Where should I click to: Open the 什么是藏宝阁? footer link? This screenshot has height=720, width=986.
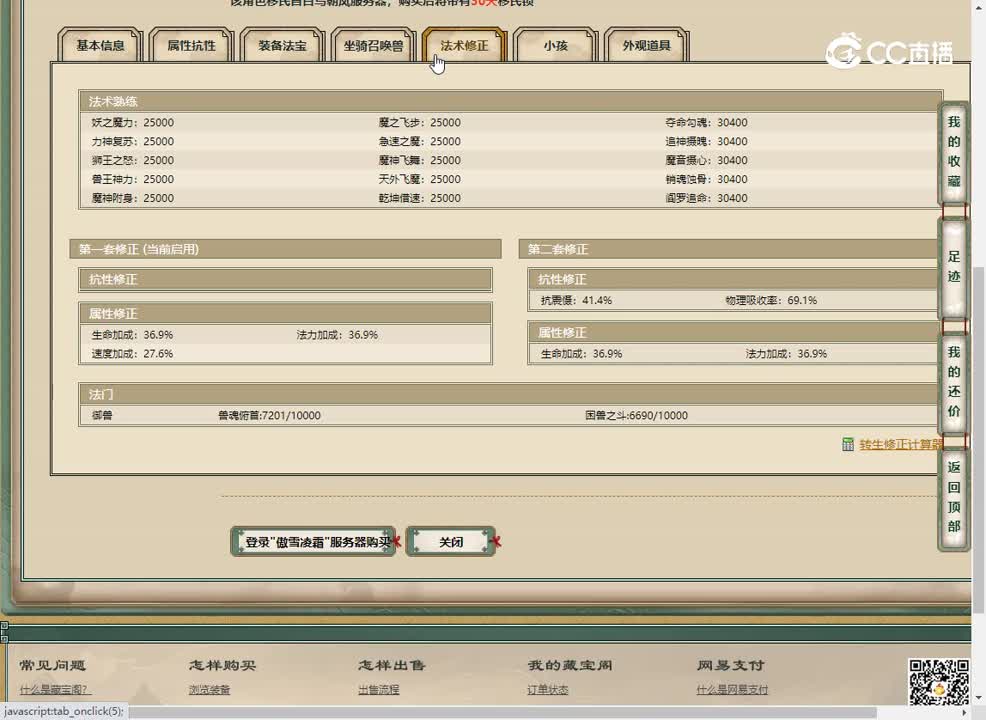click(x=55, y=690)
